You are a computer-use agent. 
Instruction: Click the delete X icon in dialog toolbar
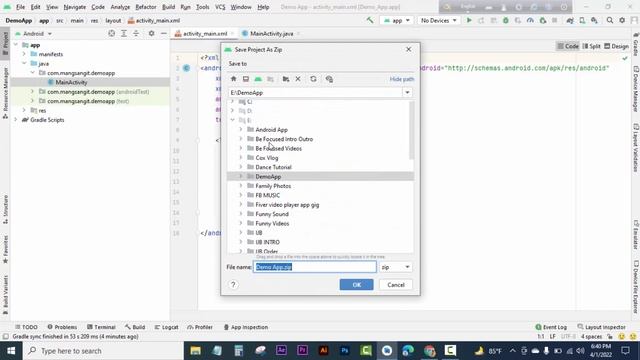pyautogui.click(x=298, y=79)
